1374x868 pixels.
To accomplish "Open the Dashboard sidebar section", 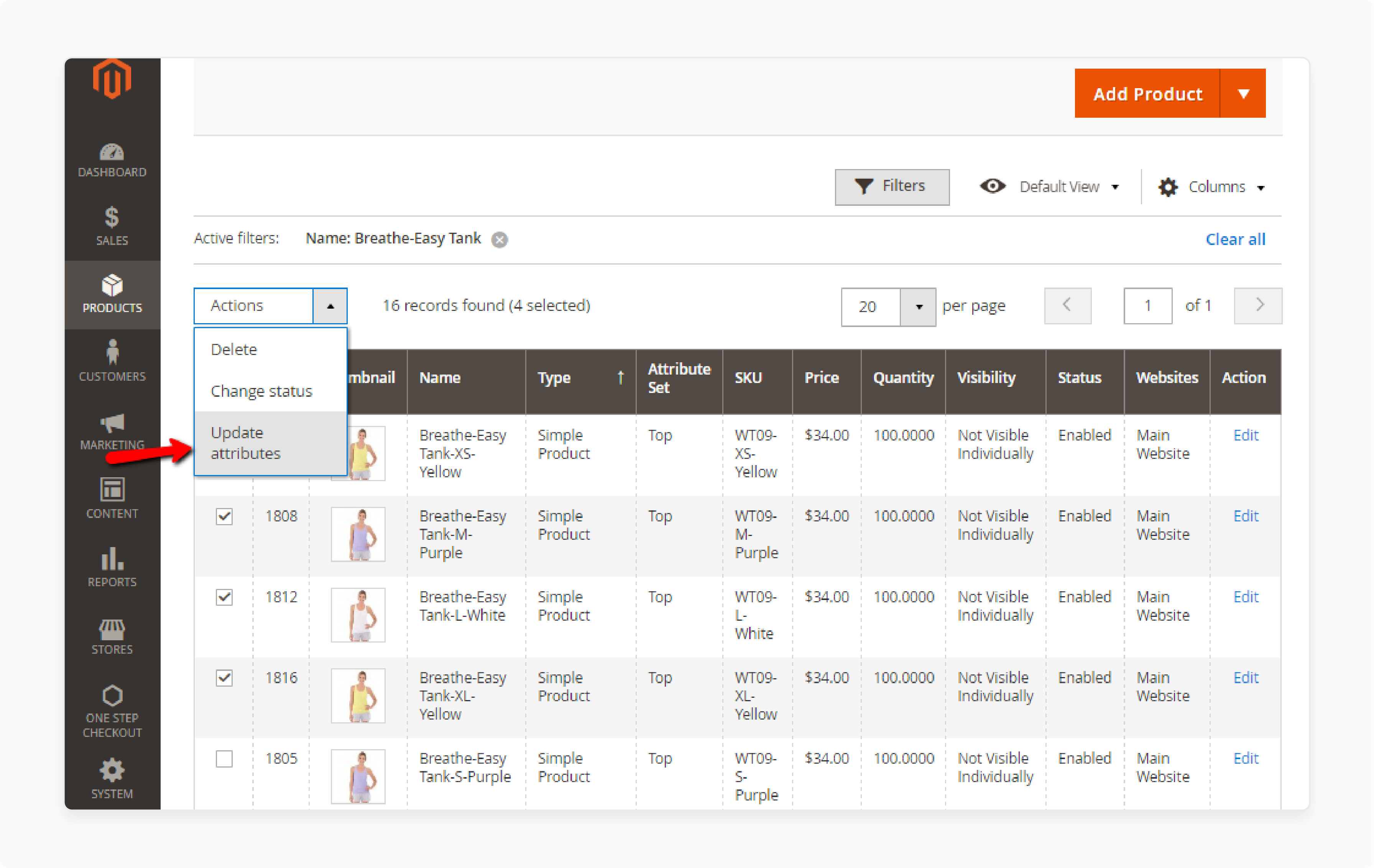I will (112, 160).
